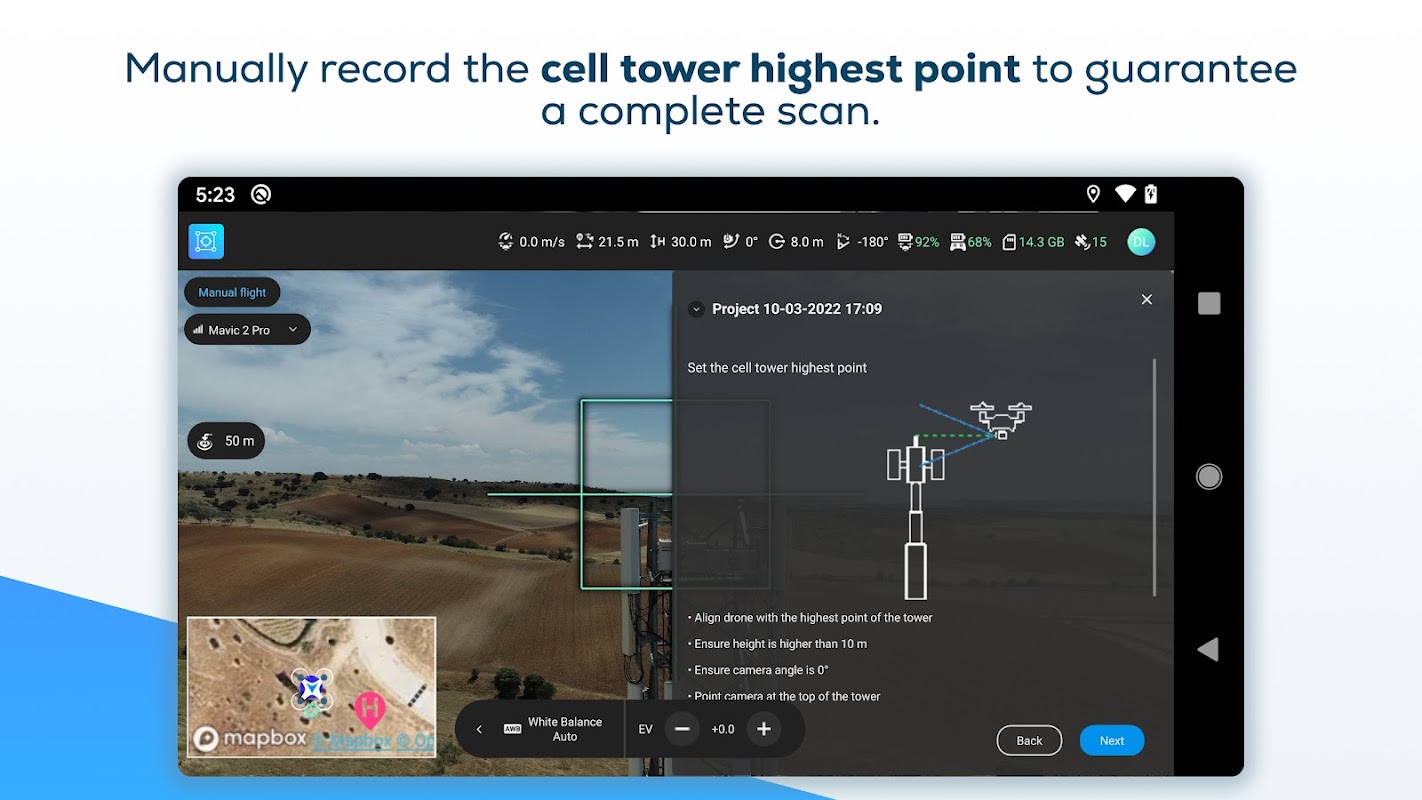
Task: Expand the mapbox minimap thumbnail
Action: click(x=311, y=687)
